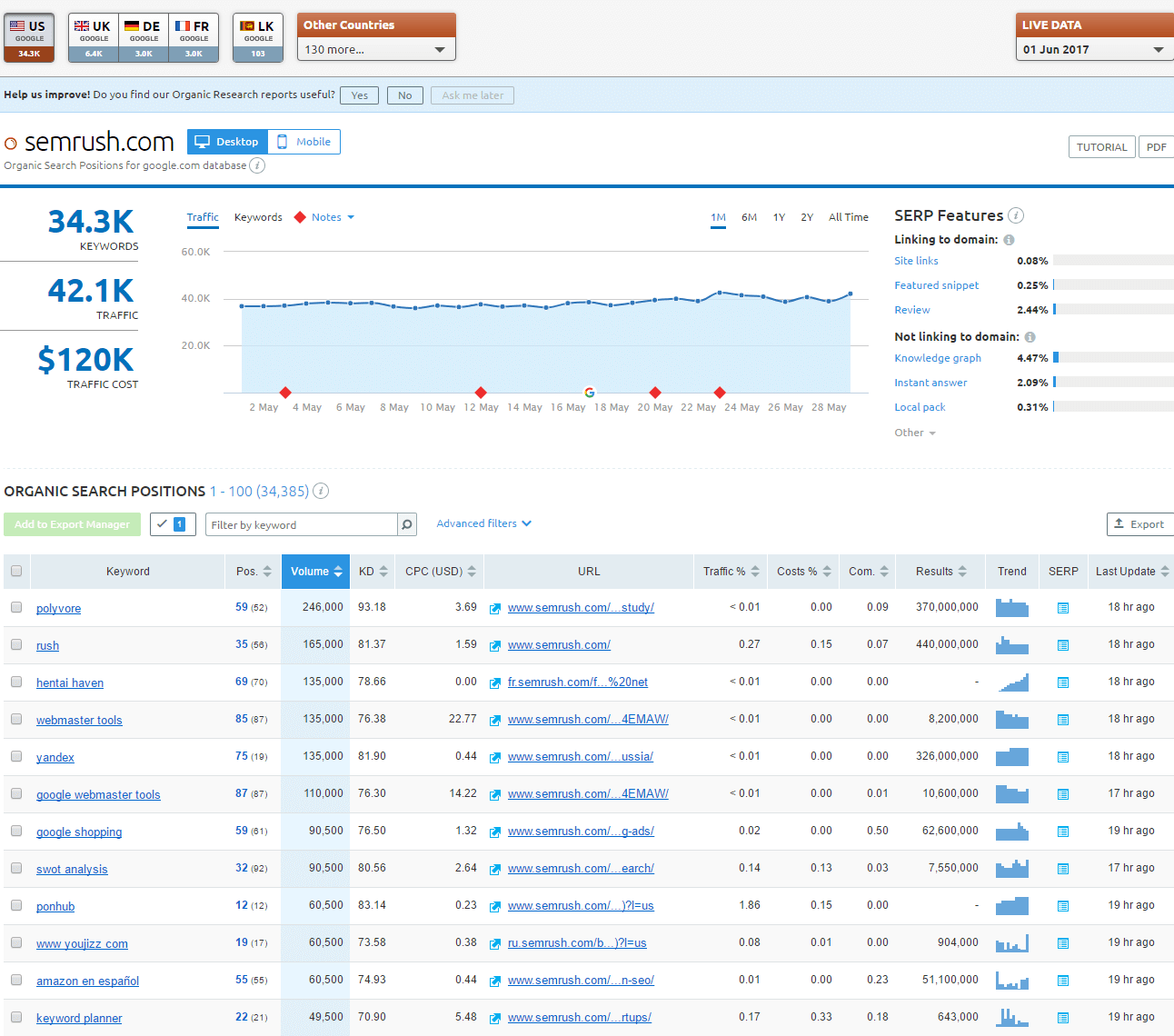Screen dimensions: 1174x1036
Task: Open SERP snapshot icon for swot analysis row
Action: click(x=1063, y=869)
